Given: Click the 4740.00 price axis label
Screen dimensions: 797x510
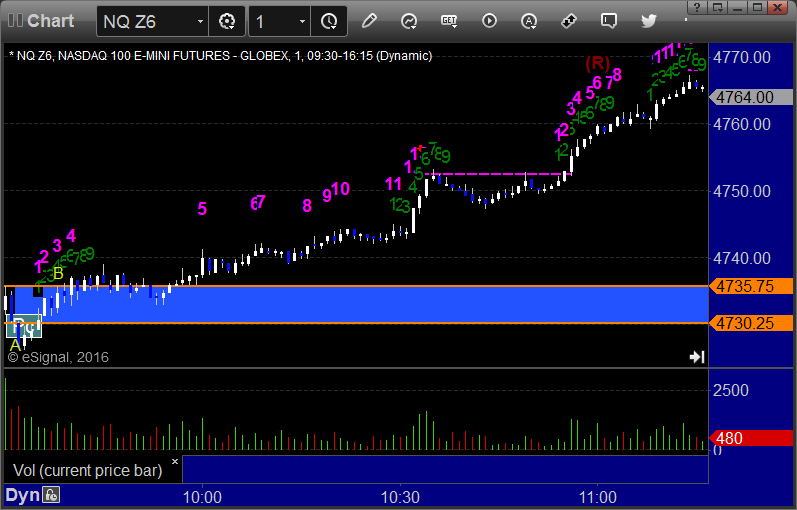Looking at the screenshot, I should click(x=742, y=258).
